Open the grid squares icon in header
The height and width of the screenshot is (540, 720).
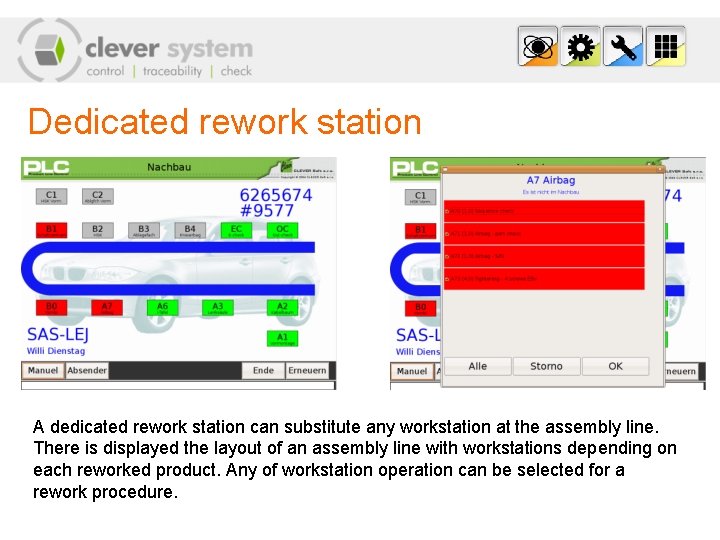pos(666,46)
